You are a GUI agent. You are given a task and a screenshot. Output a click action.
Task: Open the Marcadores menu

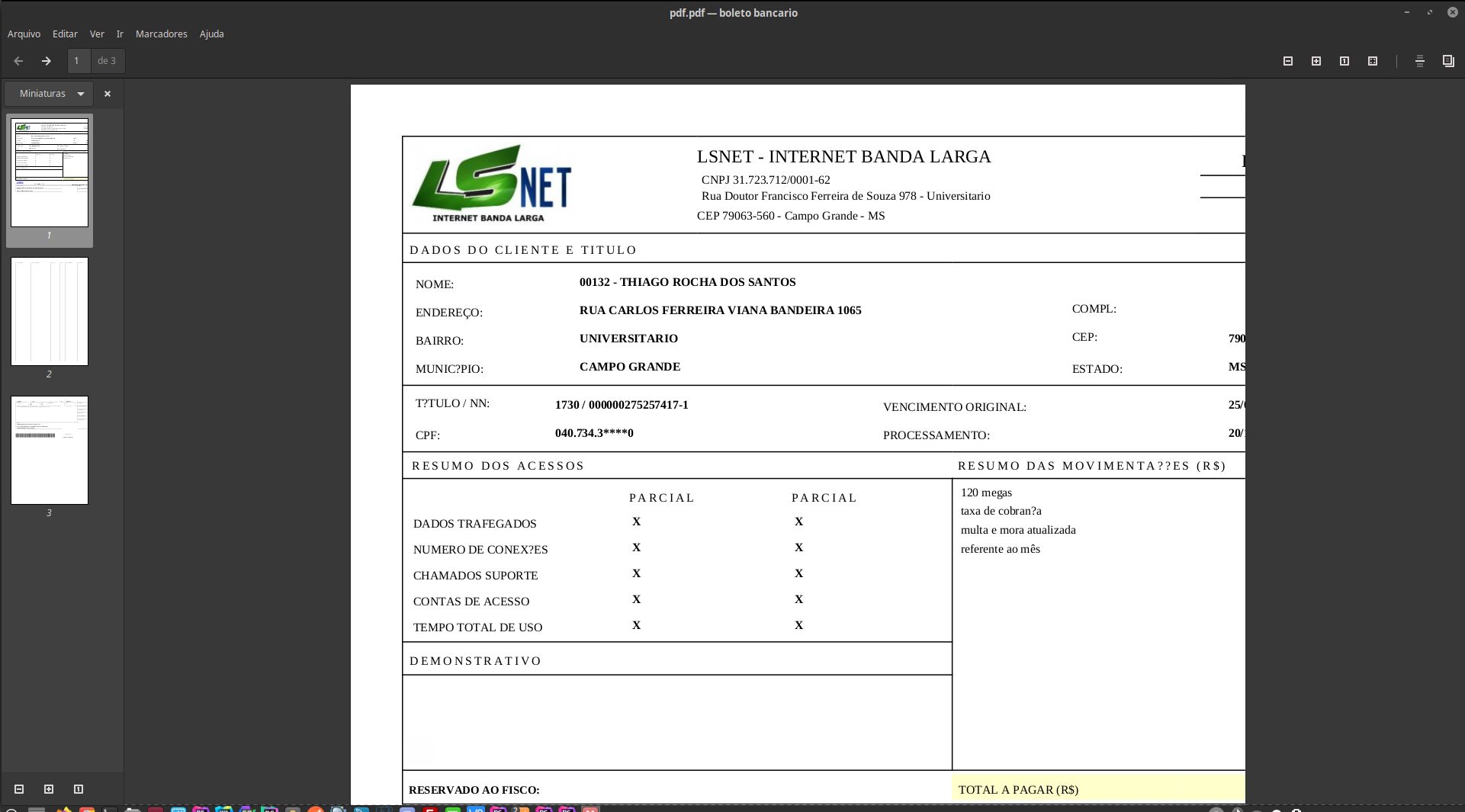pos(161,34)
